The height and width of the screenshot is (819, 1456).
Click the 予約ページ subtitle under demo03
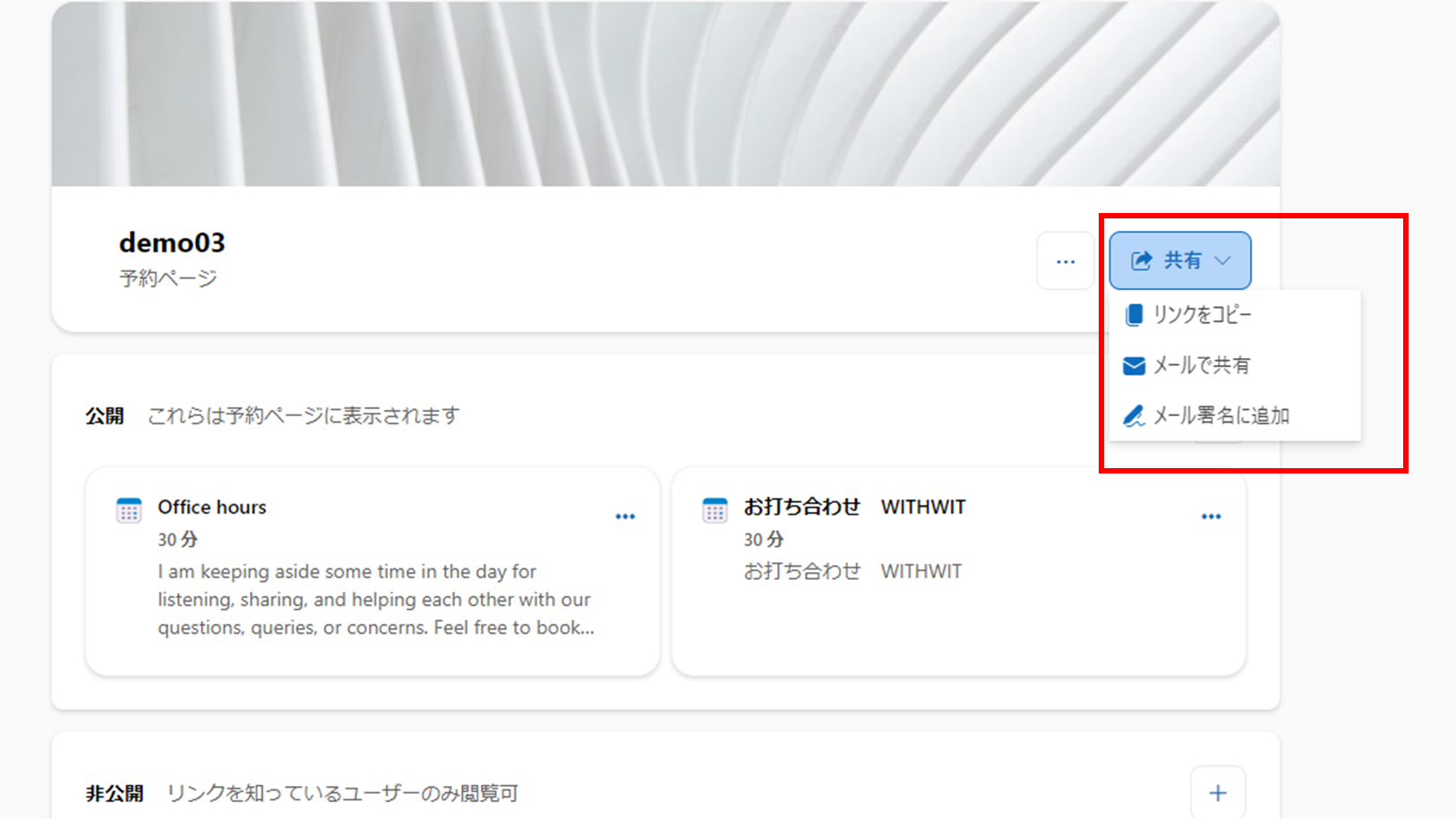pyautogui.click(x=168, y=278)
